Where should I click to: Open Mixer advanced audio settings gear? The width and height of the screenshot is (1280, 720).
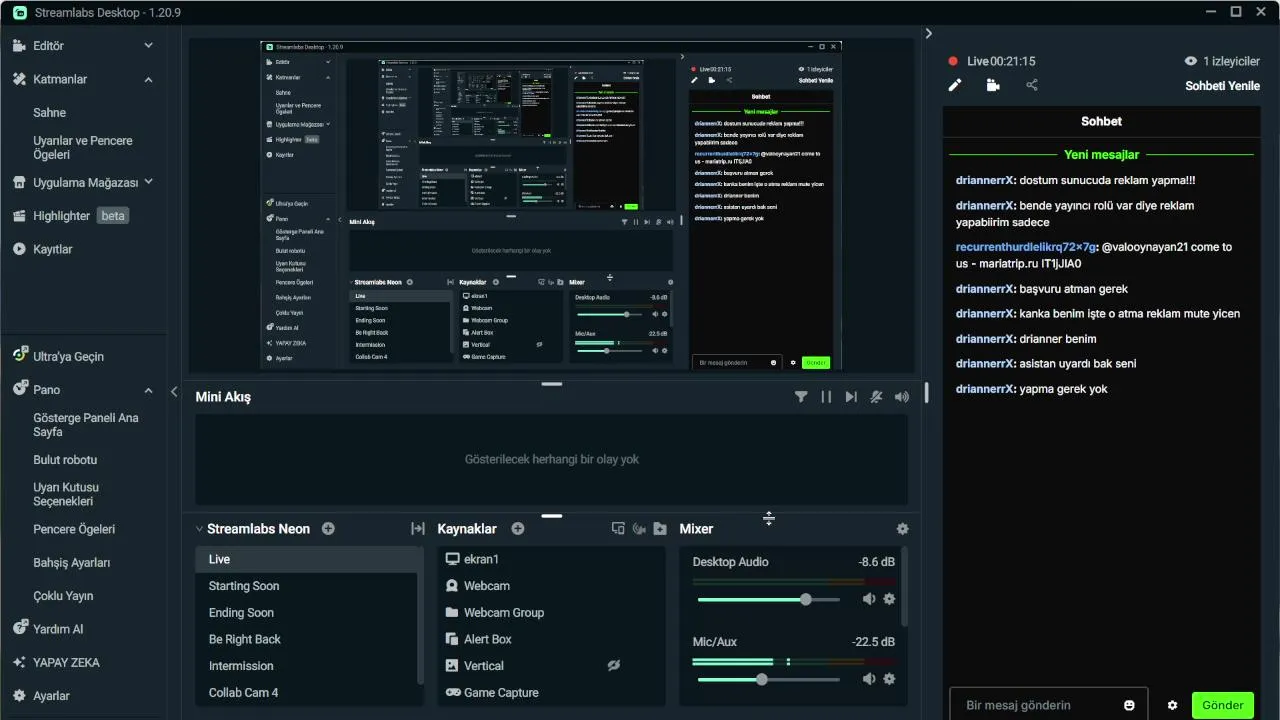click(903, 529)
